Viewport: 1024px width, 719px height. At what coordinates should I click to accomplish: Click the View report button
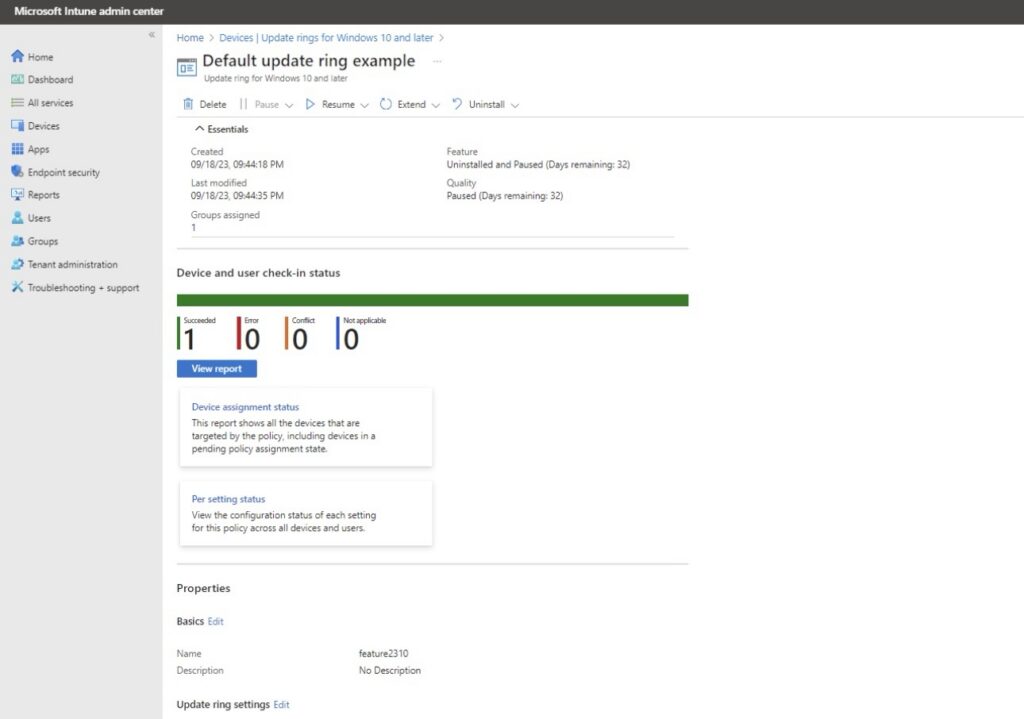[x=216, y=368]
